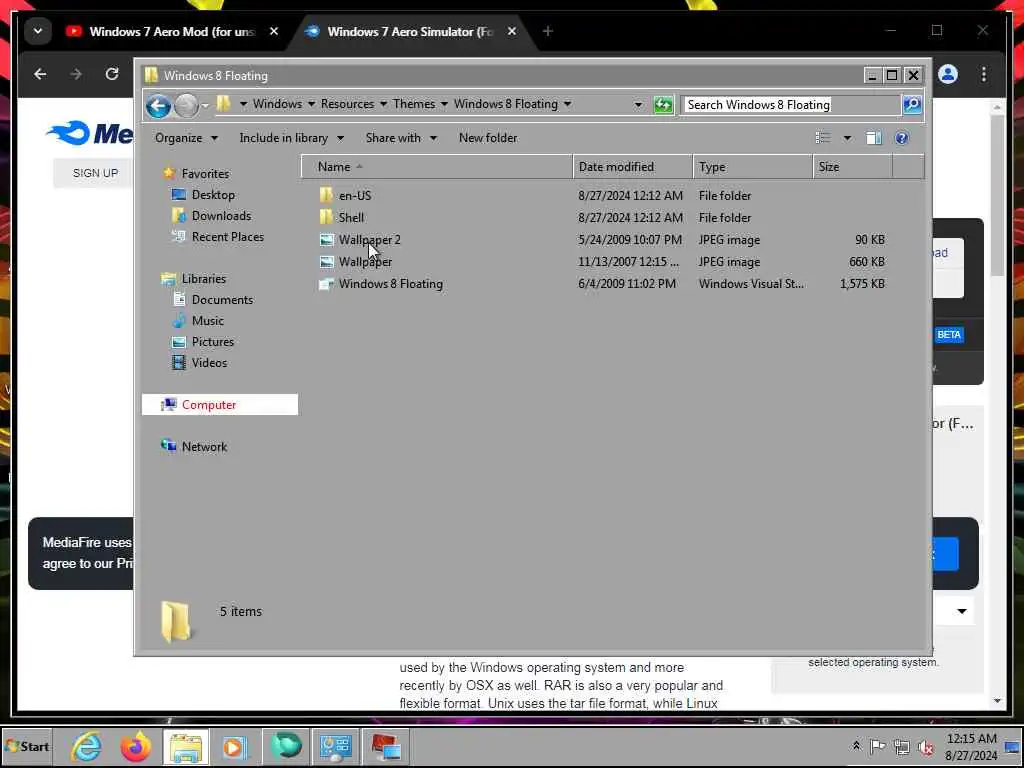The height and width of the screenshot is (768, 1024).
Task: Select the Windows 8 Floating theme file icon
Action: pos(327,284)
